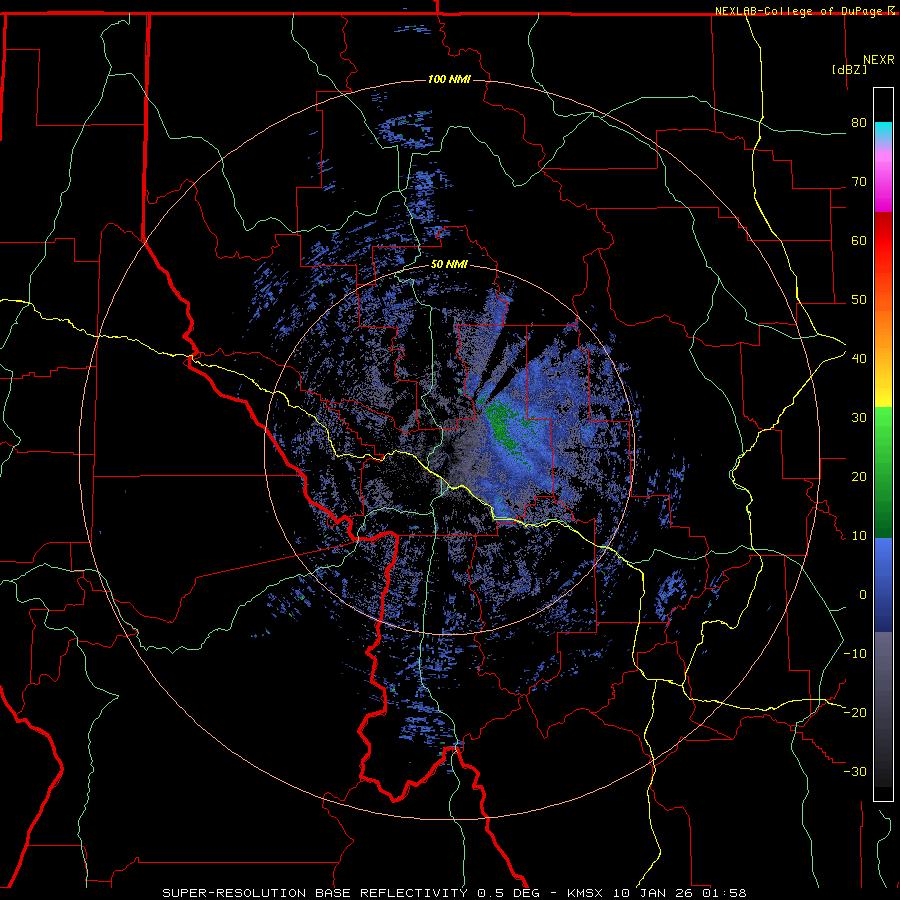Click the [dBZ] legend unit label

click(x=849, y=69)
